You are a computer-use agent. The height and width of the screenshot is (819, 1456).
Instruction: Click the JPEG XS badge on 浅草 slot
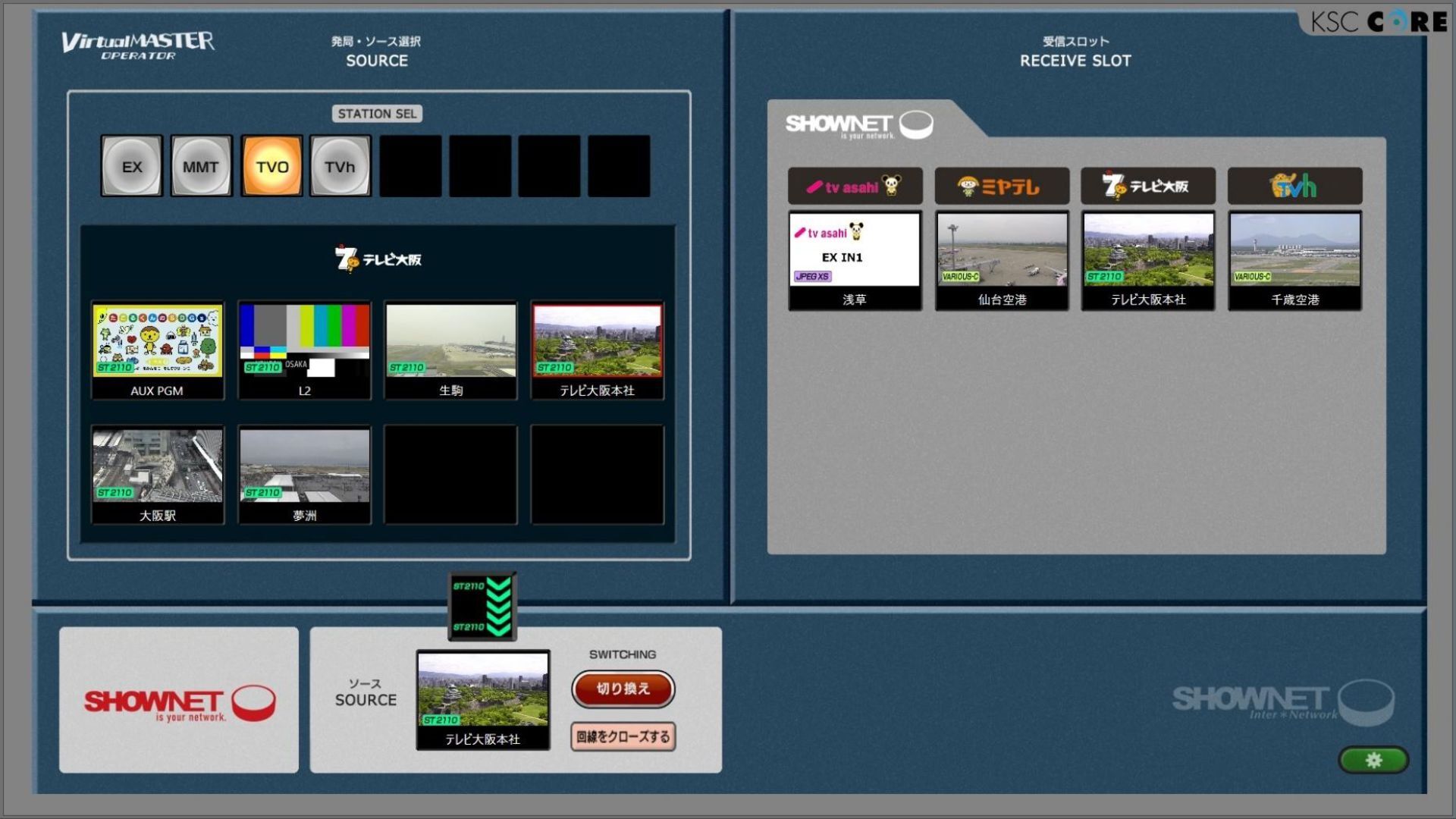point(812,277)
